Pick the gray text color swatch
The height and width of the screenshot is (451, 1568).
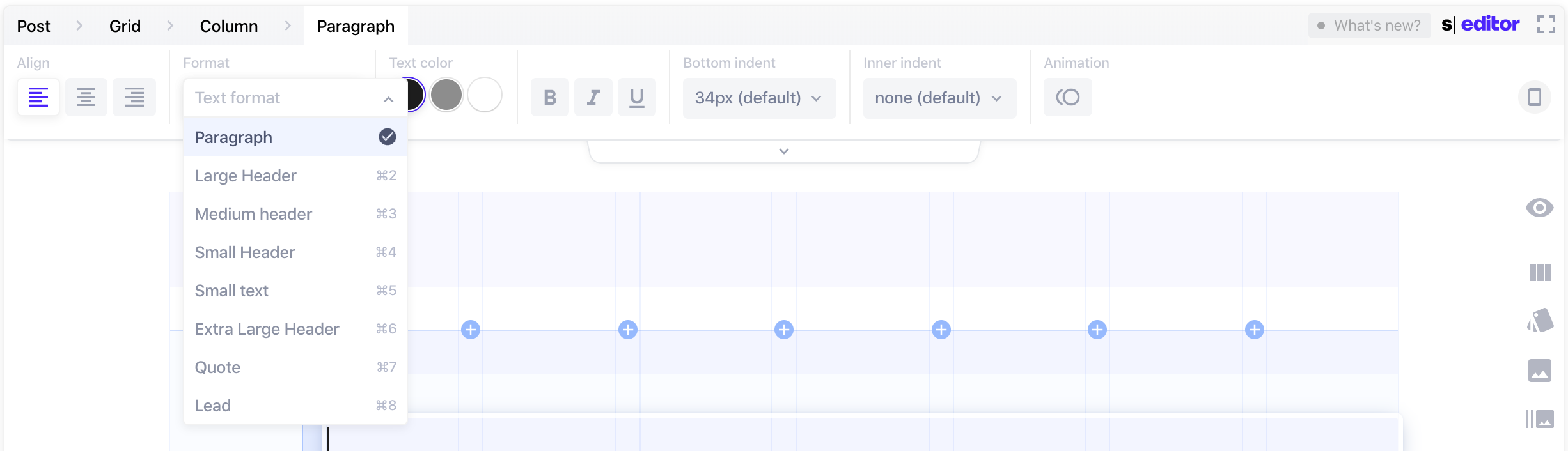coord(446,95)
